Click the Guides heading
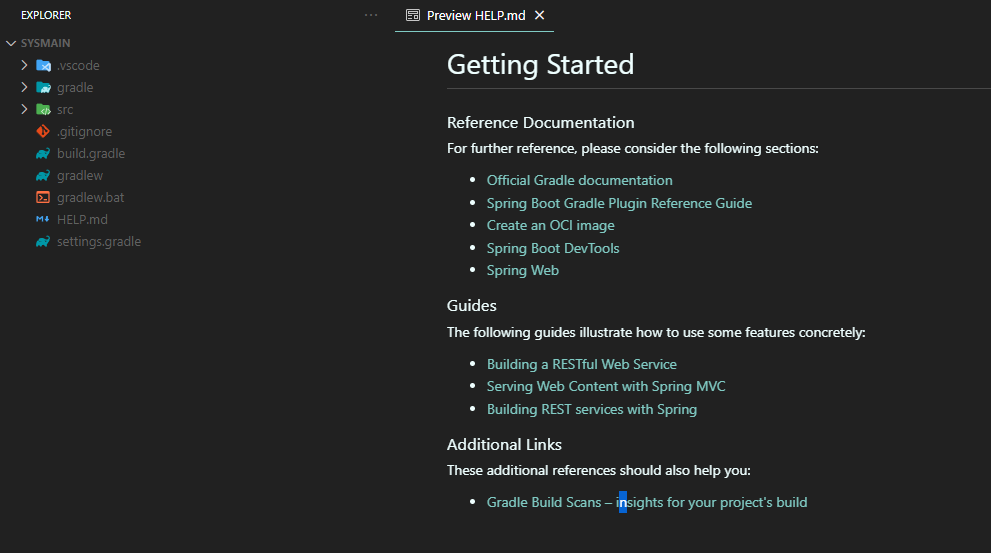The height and width of the screenshot is (553, 991). tap(471, 305)
